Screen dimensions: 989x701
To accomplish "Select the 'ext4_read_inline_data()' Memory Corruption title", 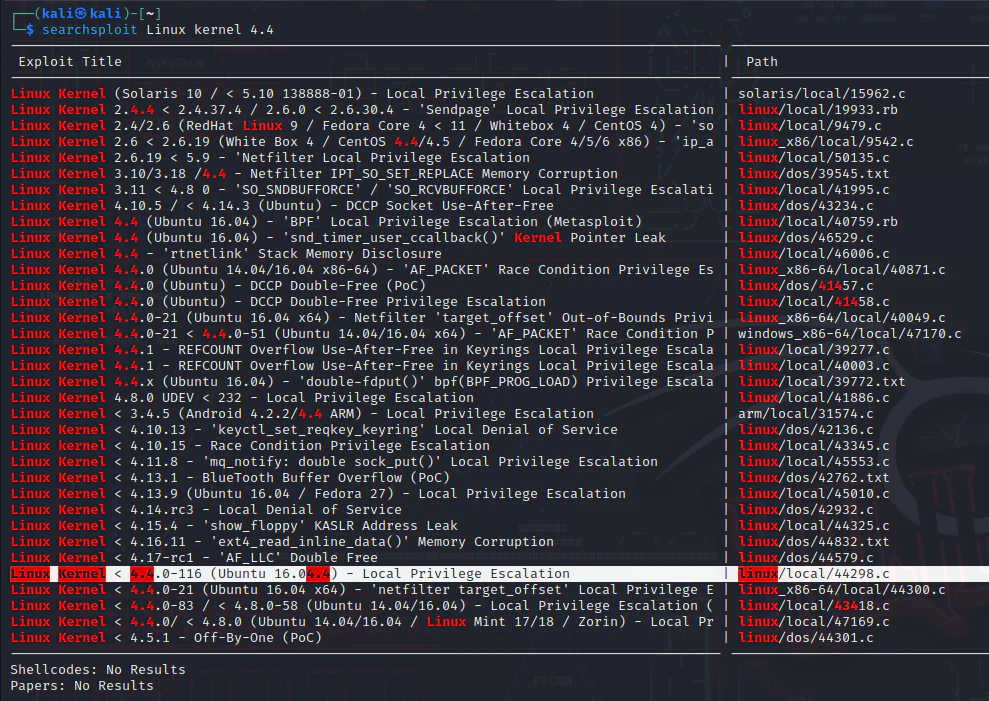I will 282,542.
